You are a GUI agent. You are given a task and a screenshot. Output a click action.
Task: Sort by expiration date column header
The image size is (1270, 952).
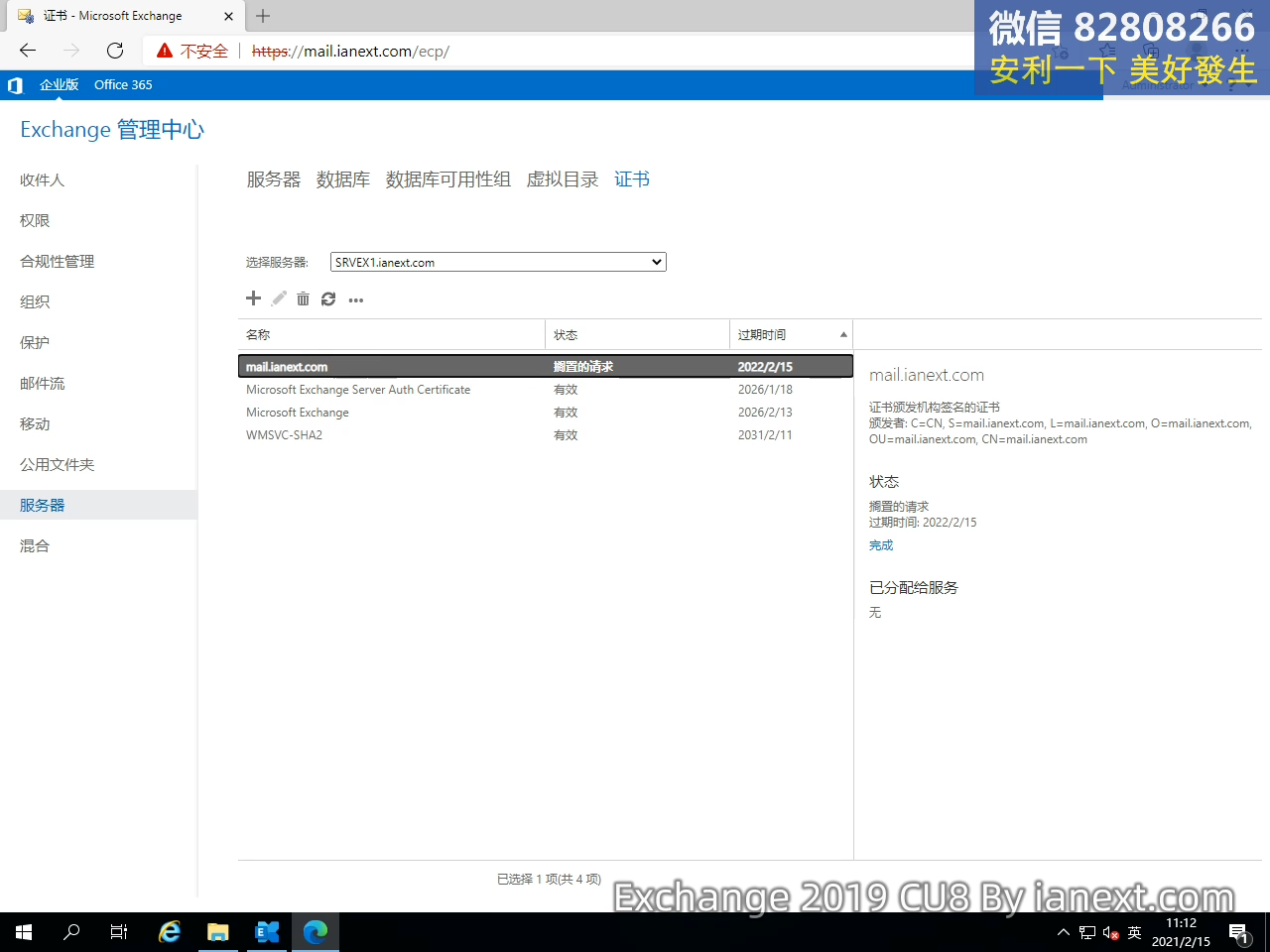pos(791,335)
